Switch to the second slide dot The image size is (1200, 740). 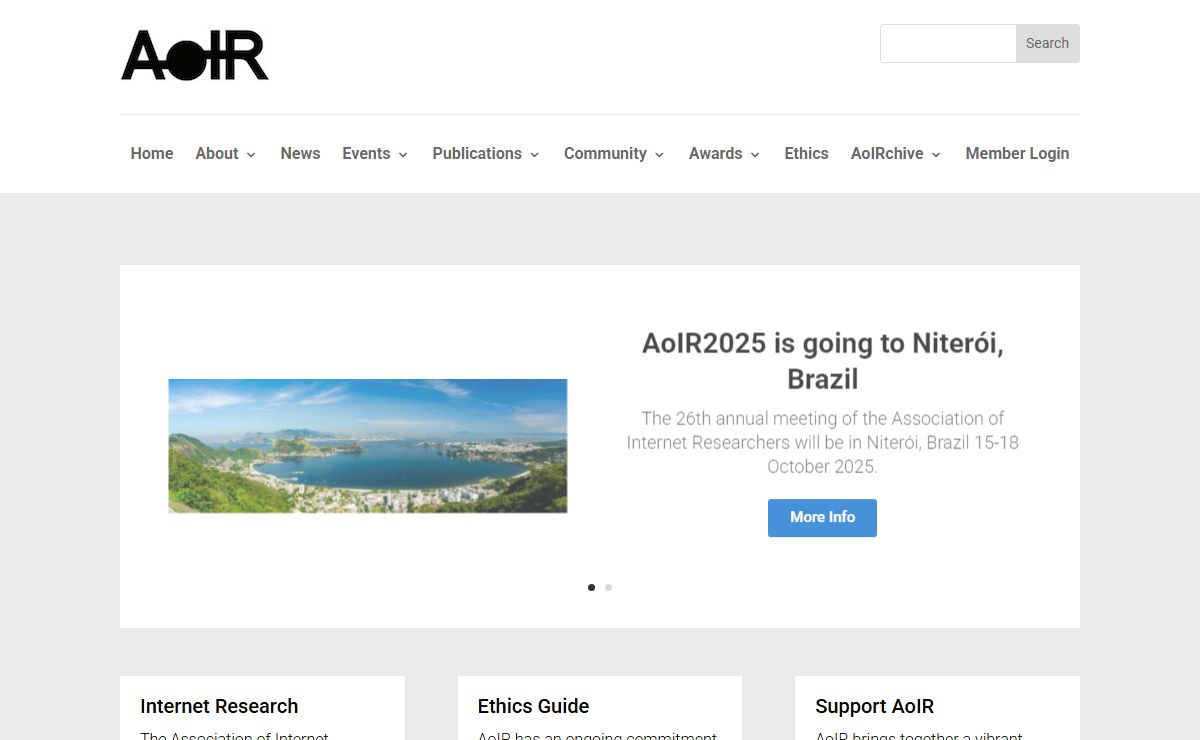[608, 587]
